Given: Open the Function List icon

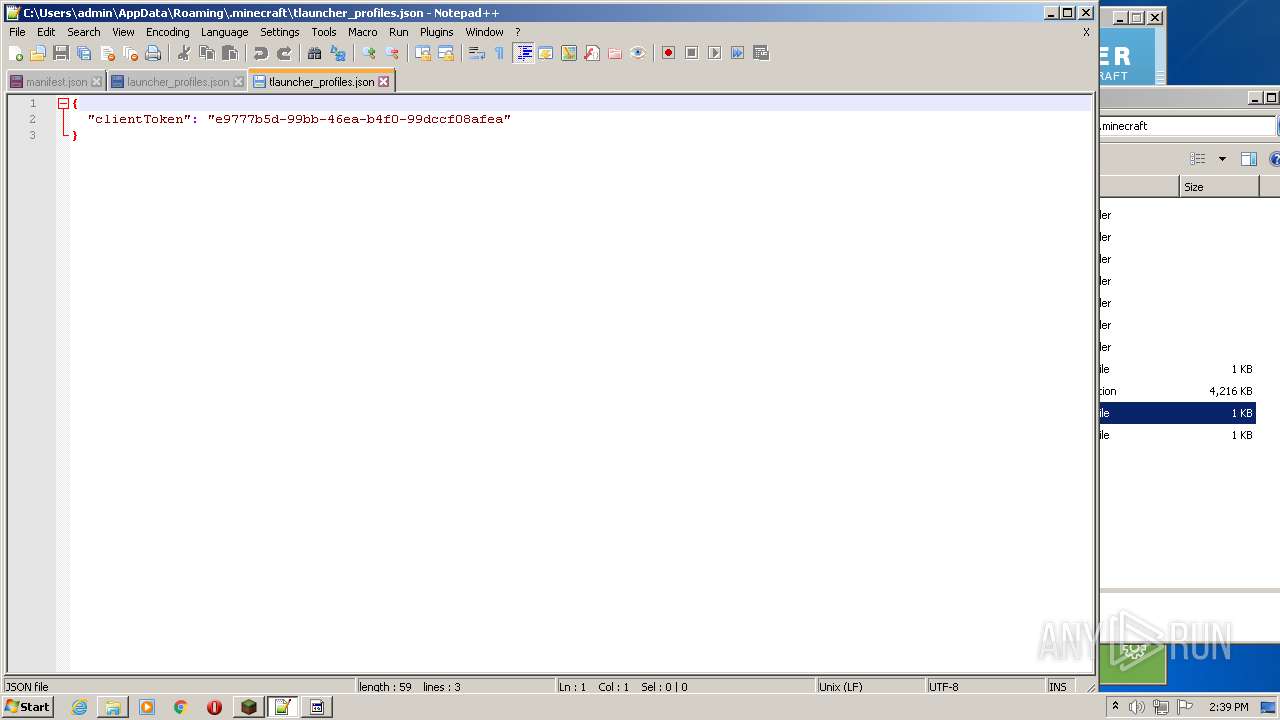Looking at the screenshot, I should click(x=592, y=53).
